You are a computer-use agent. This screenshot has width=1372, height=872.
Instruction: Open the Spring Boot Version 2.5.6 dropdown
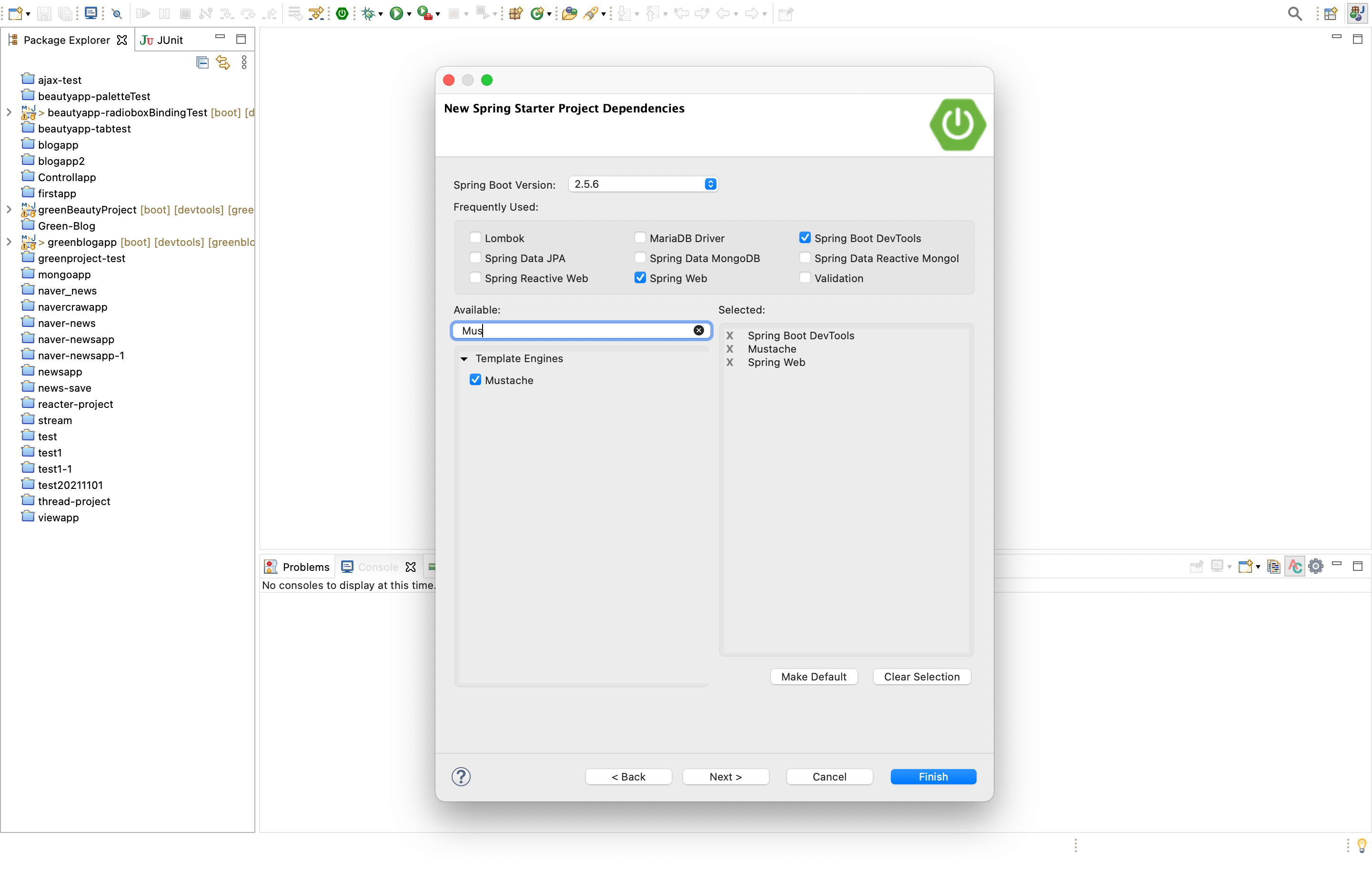click(643, 184)
